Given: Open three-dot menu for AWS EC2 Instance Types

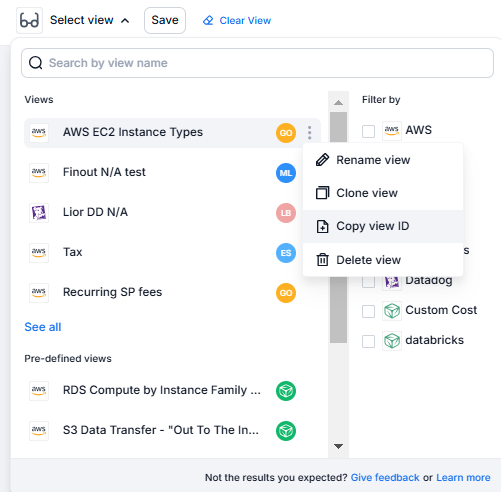Looking at the screenshot, I should pos(310,133).
